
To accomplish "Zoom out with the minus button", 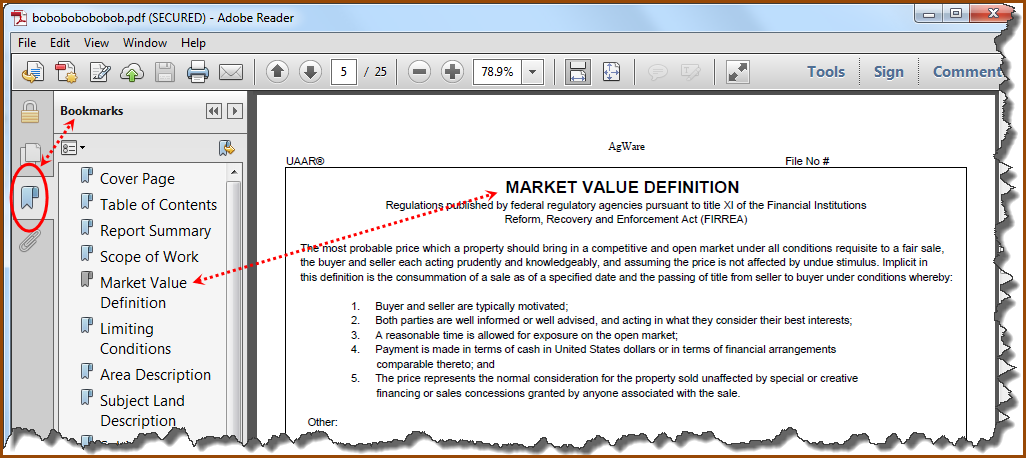I will pyautogui.click(x=420, y=72).
